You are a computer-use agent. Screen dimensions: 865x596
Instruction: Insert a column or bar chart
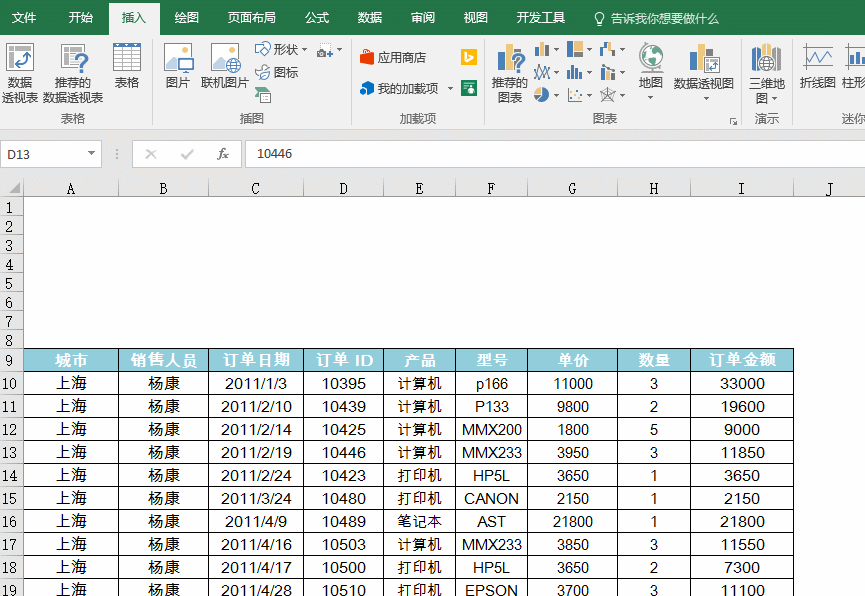(x=542, y=50)
